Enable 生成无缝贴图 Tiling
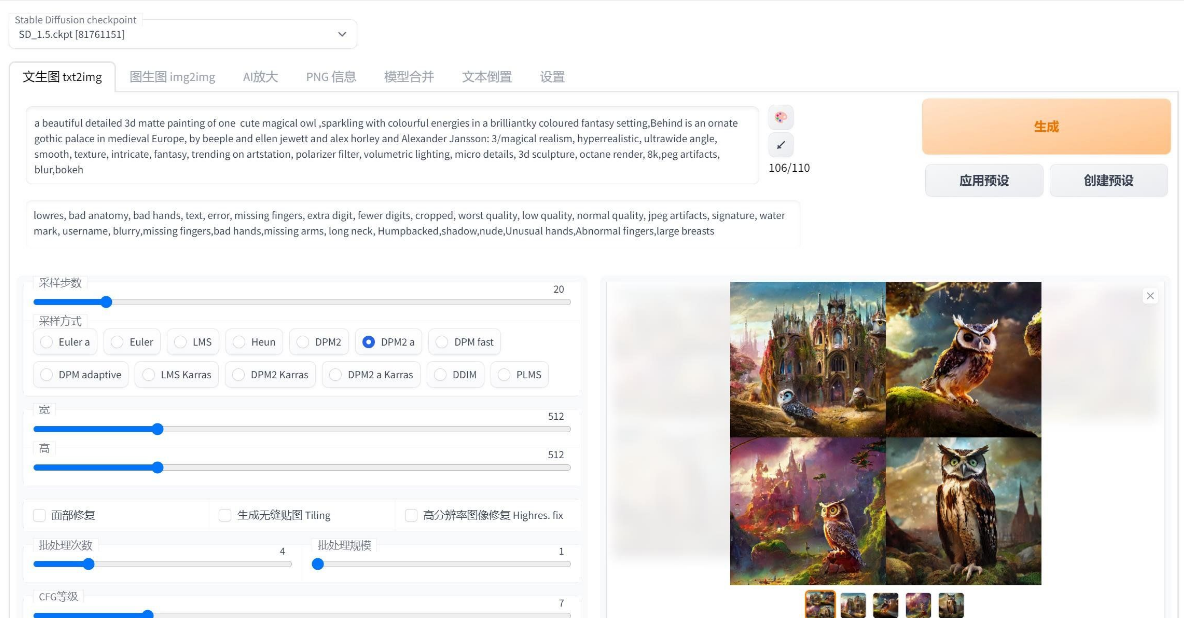1184x618 pixels. tap(225, 515)
